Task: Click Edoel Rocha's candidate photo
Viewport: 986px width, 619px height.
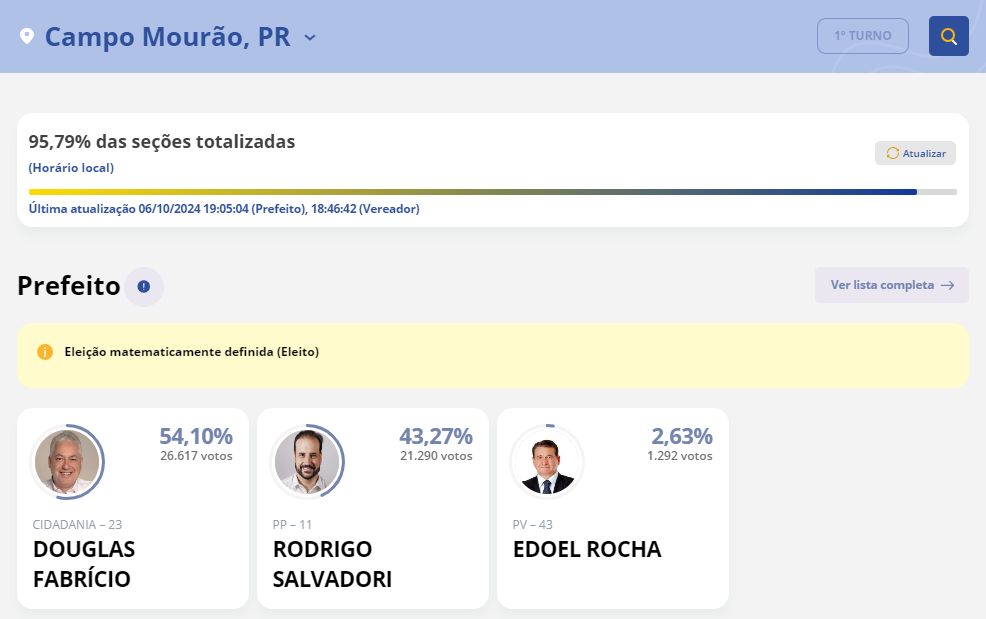Action: [548, 462]
